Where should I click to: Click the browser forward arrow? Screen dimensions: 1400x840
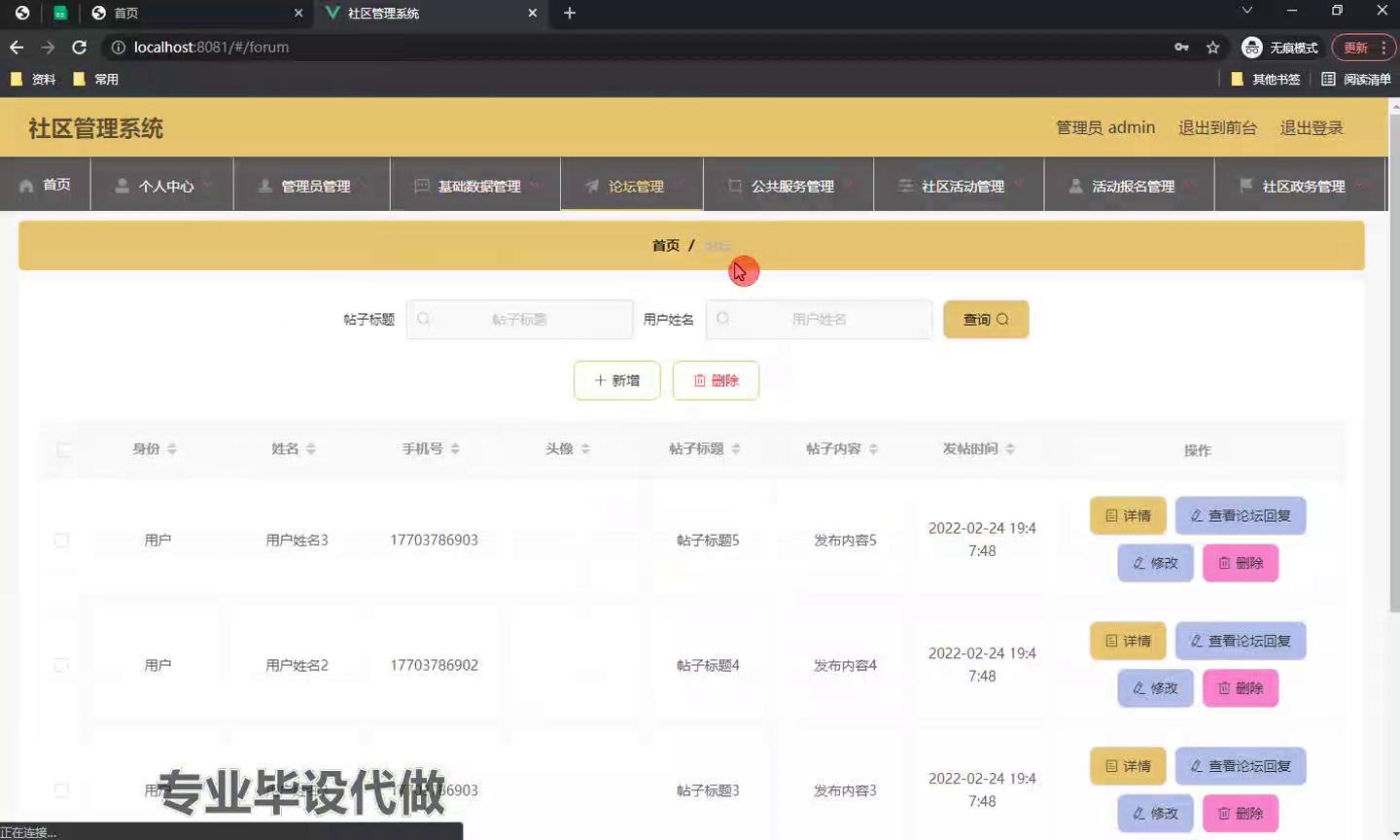coord(48,47)
